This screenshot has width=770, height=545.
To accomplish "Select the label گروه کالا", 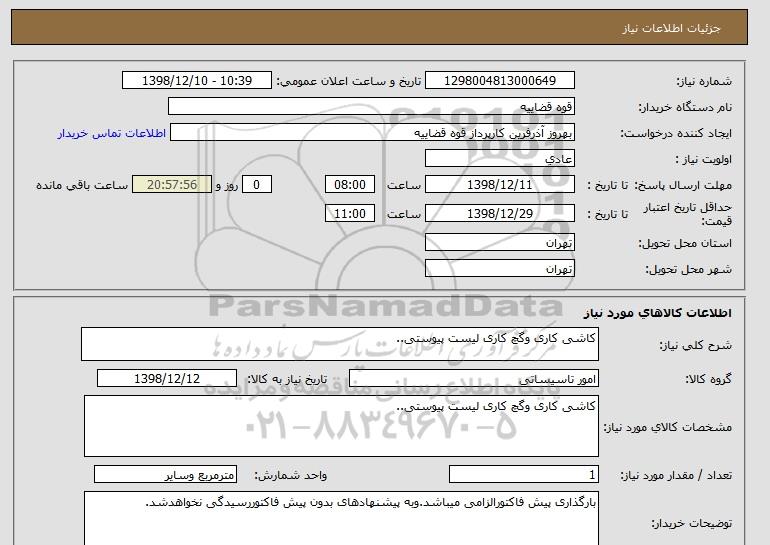I will 709,379.
